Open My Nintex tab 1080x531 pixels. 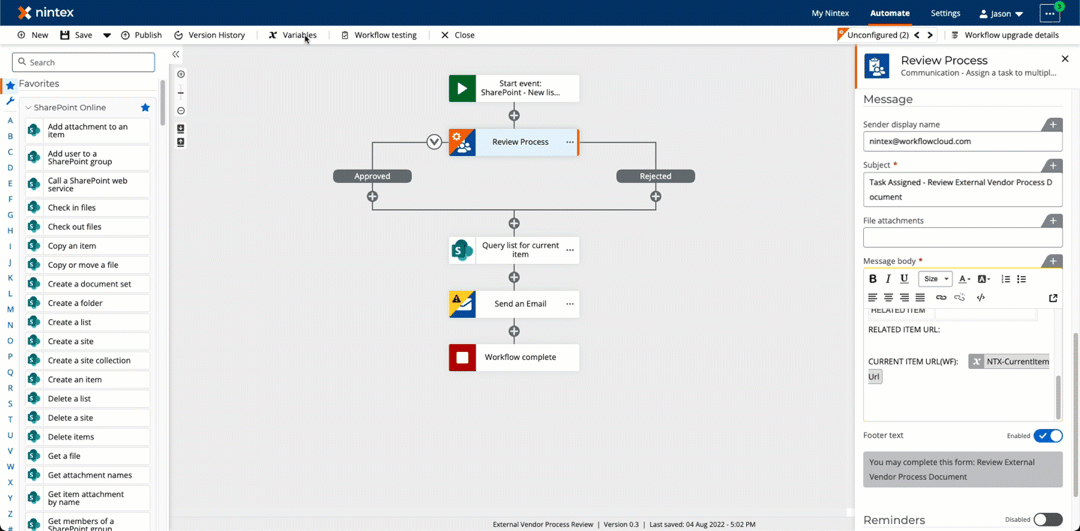[830, 13]
